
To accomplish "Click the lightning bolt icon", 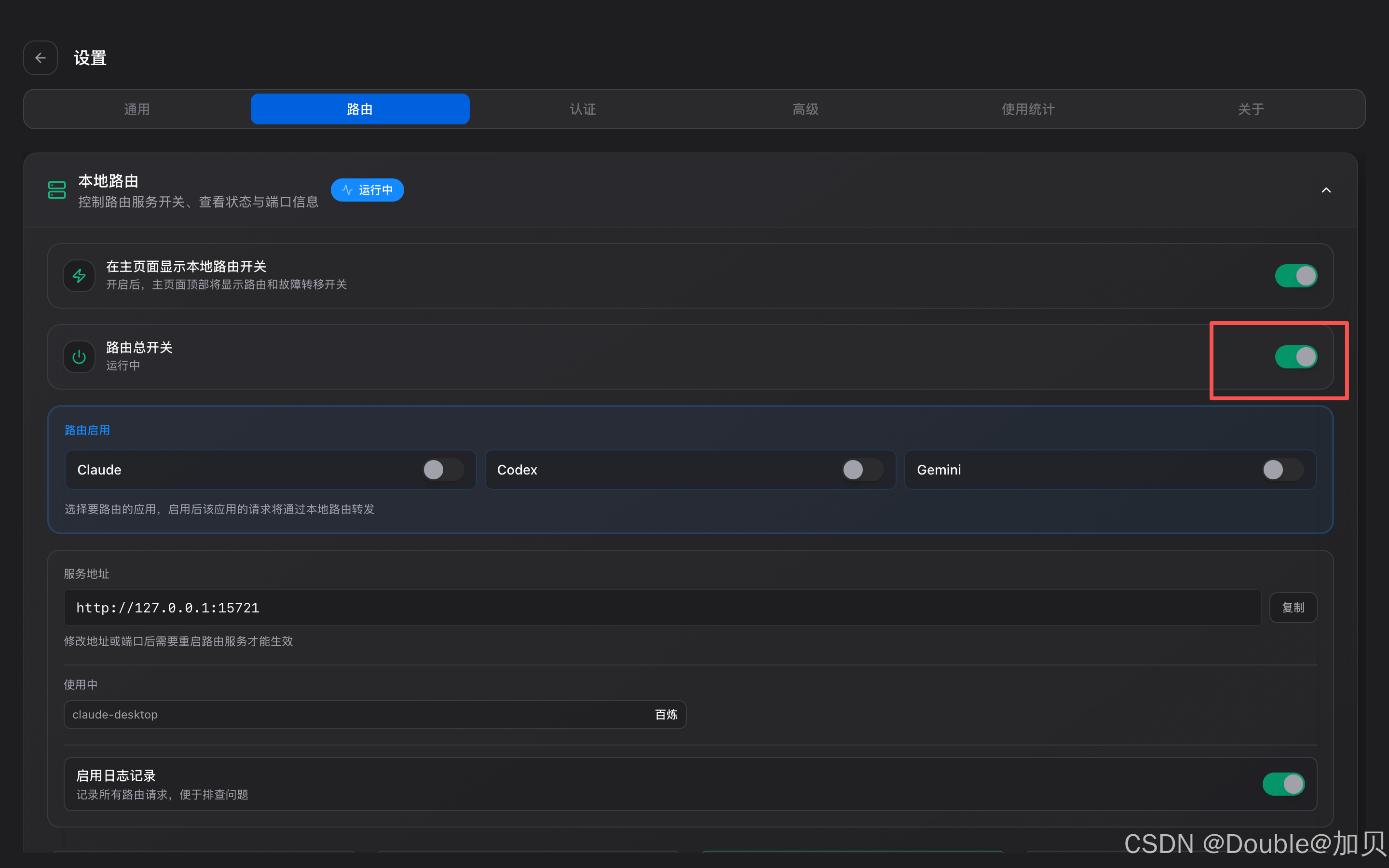I will click(79, 276).
